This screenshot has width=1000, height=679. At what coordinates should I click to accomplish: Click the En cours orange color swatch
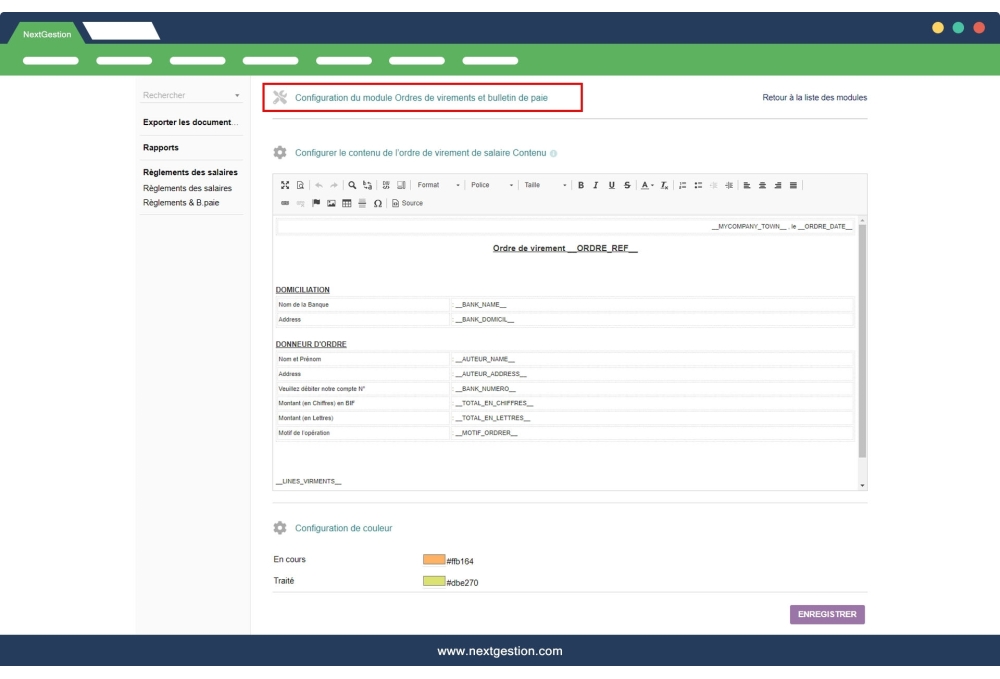pos(434,559)
